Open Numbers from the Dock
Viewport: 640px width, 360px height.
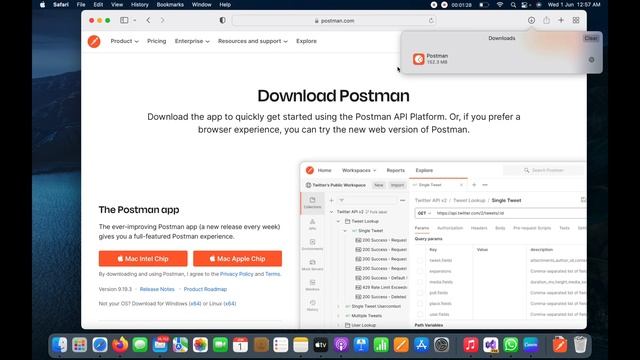pyautogui.click(x=381, y=345)
